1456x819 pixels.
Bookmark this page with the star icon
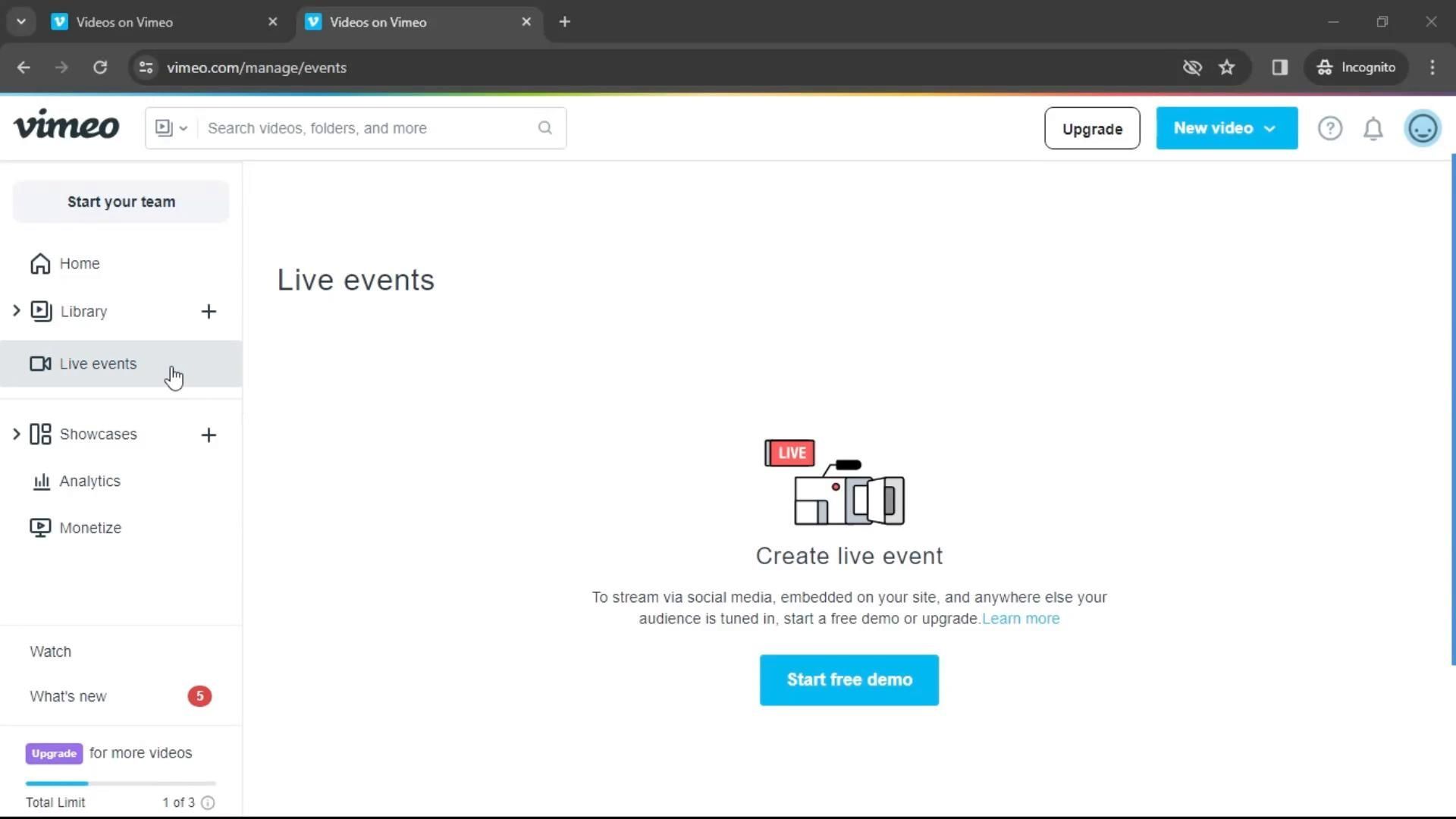coord(1226,67)
